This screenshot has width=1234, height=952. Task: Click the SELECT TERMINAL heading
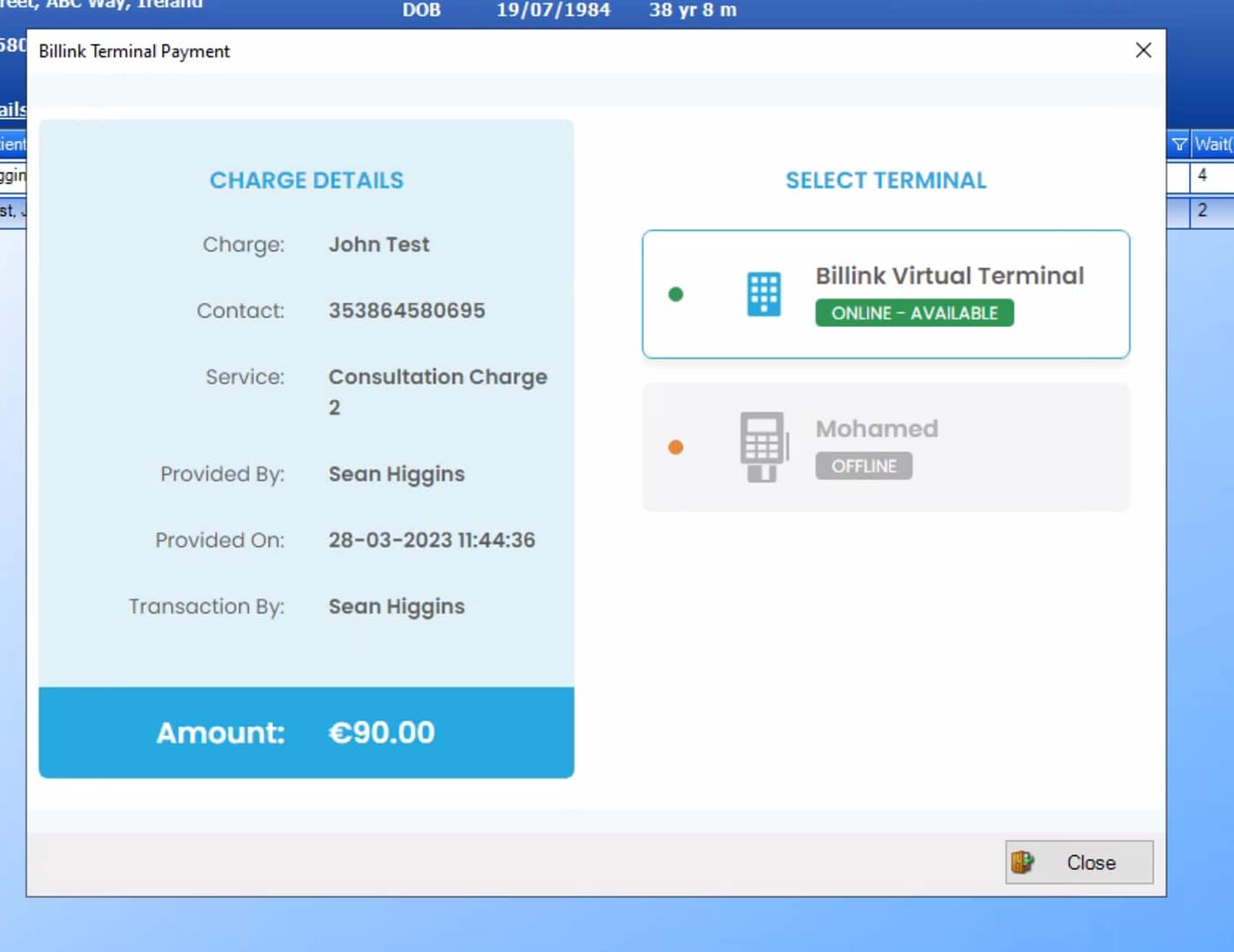click(885, 180)
